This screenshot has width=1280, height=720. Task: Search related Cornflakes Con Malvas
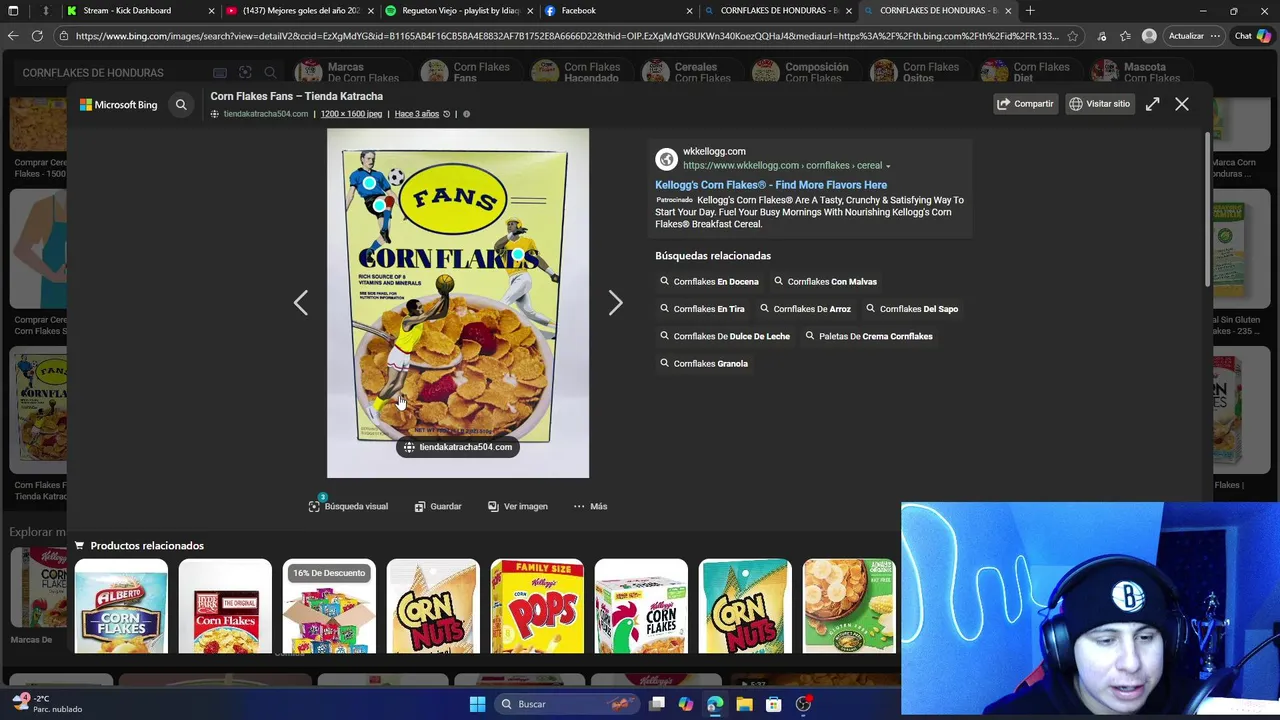825,282
